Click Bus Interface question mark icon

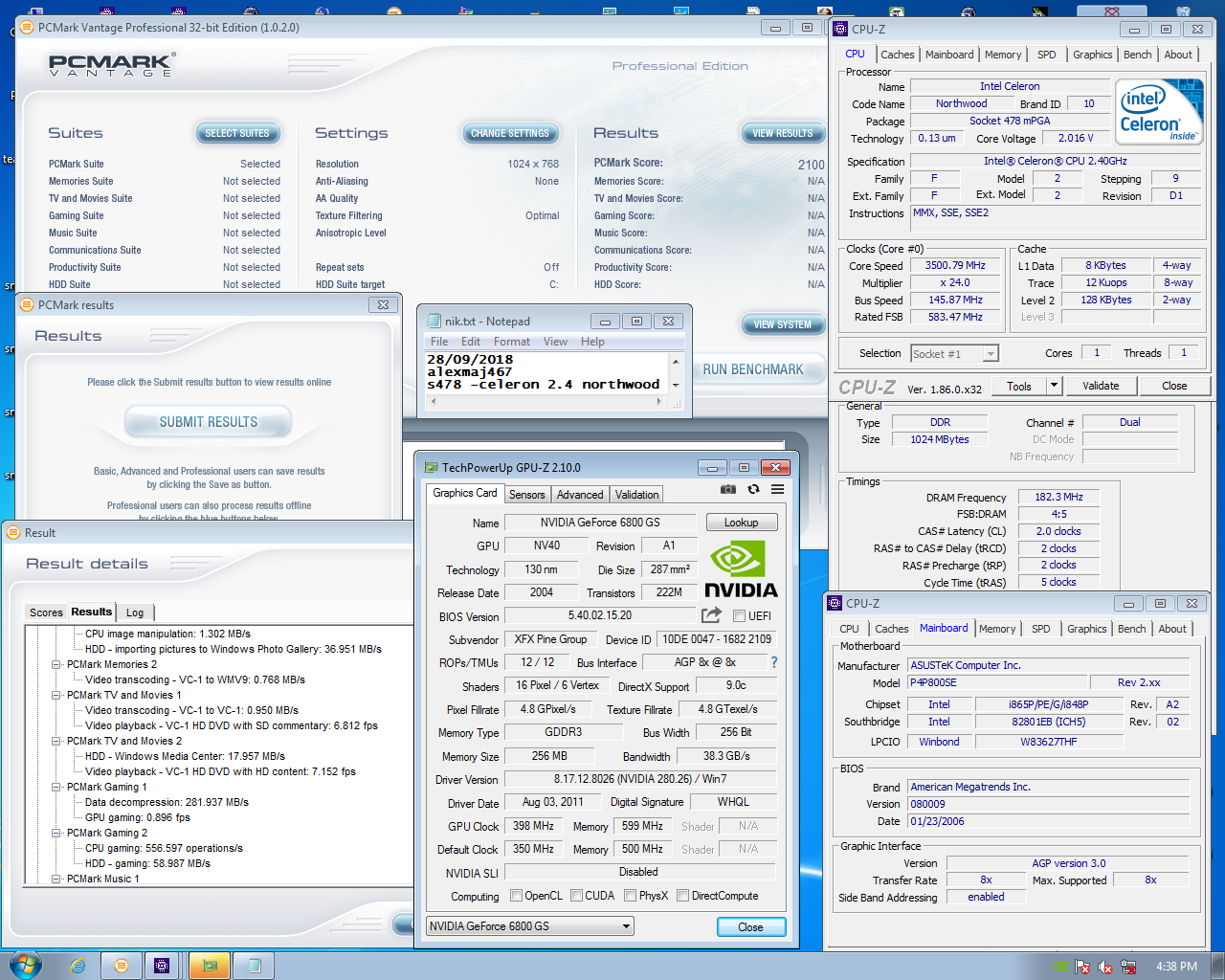[774, 662]
